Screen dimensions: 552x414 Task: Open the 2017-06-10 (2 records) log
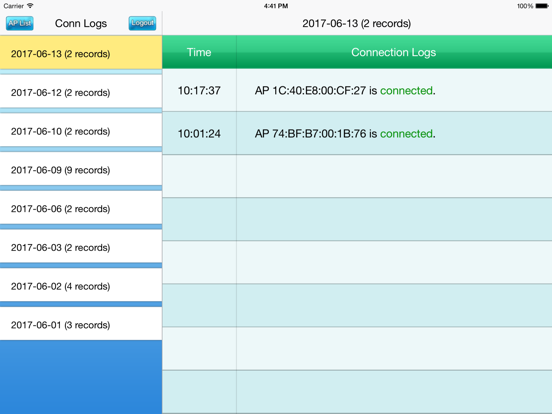click(x=81, y=131)
